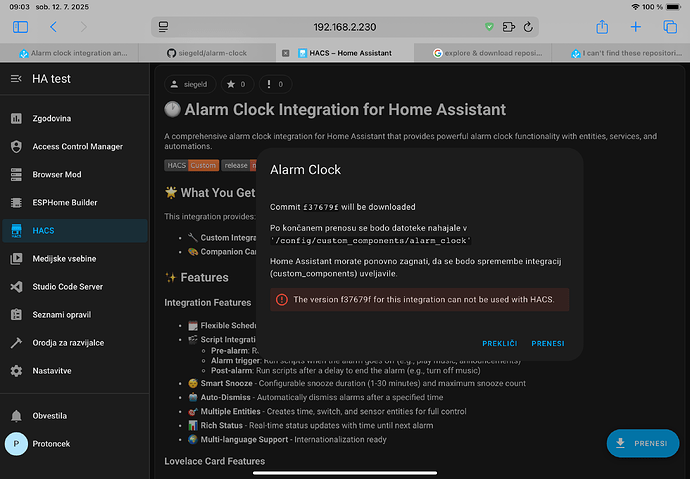Click the custom_components/alarm_clock path text
This screenshot has width=690, height=479.
click(x=371, y=241)
